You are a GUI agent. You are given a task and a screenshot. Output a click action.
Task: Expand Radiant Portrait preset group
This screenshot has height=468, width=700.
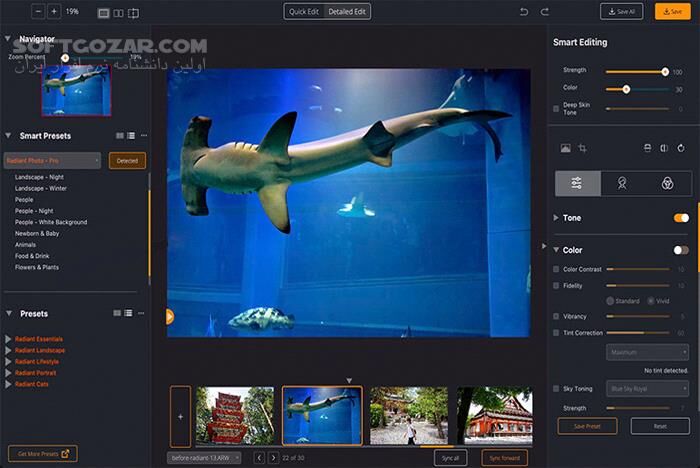click(x=8, y=373)
